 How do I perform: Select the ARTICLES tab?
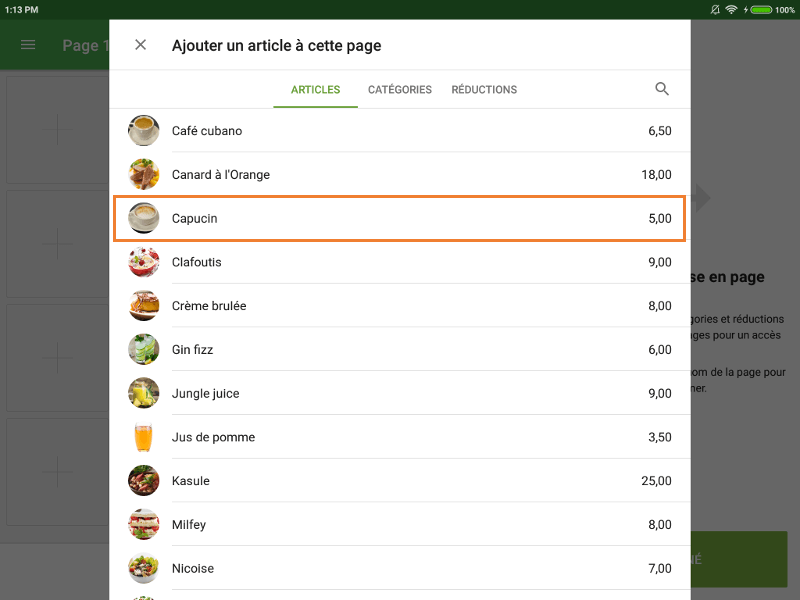coord(315,89)
